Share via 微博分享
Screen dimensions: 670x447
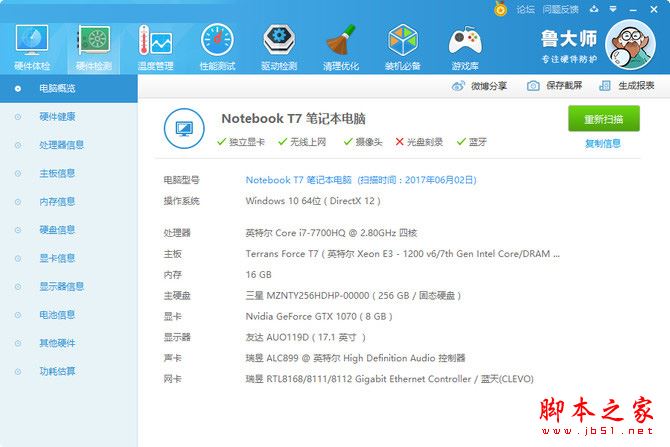tap(479, 86)
